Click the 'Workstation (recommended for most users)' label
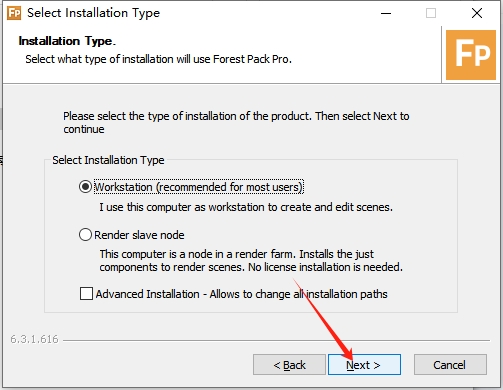Image resolution: width=503 pixels, height=390 pixels. coord(199,187)
